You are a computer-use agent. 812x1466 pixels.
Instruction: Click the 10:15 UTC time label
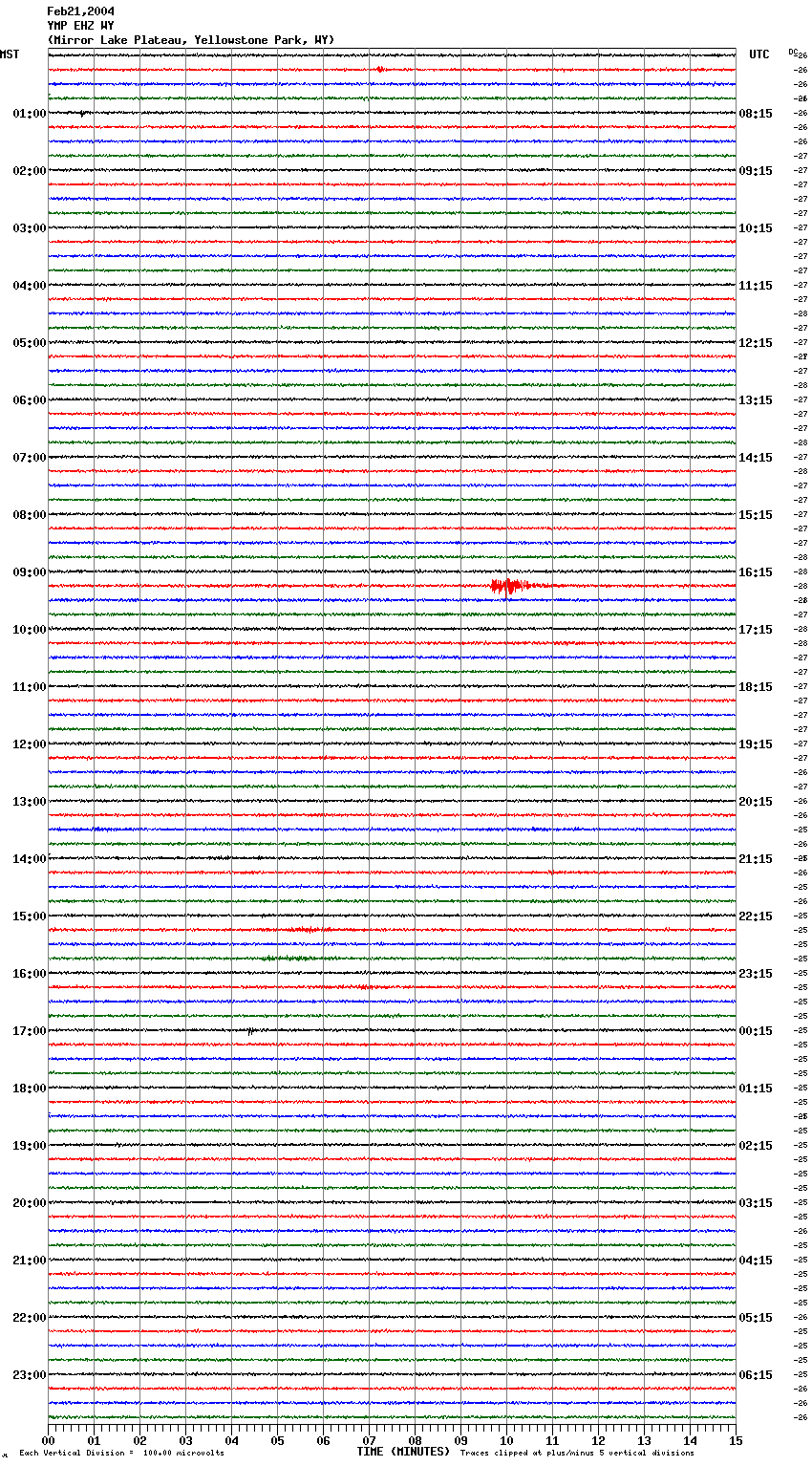click(x=756, y=228)
